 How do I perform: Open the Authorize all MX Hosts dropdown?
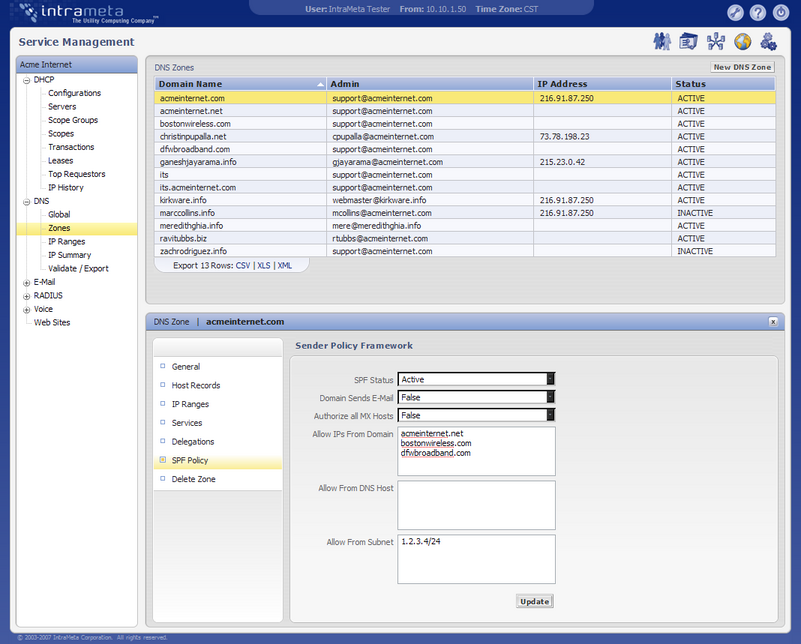[476, 415]
